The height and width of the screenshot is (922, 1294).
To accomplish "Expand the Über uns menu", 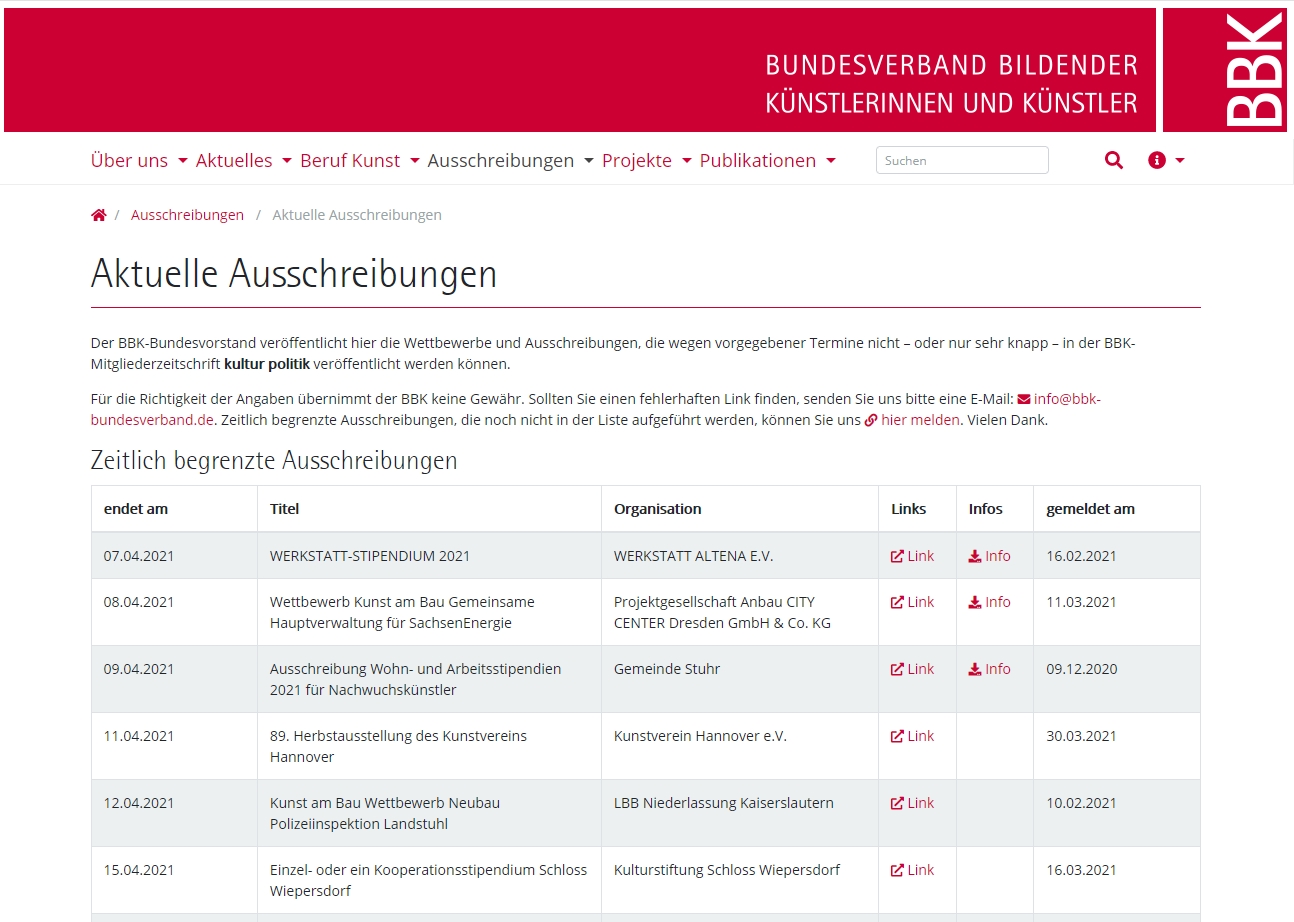I will pos(139,160).
